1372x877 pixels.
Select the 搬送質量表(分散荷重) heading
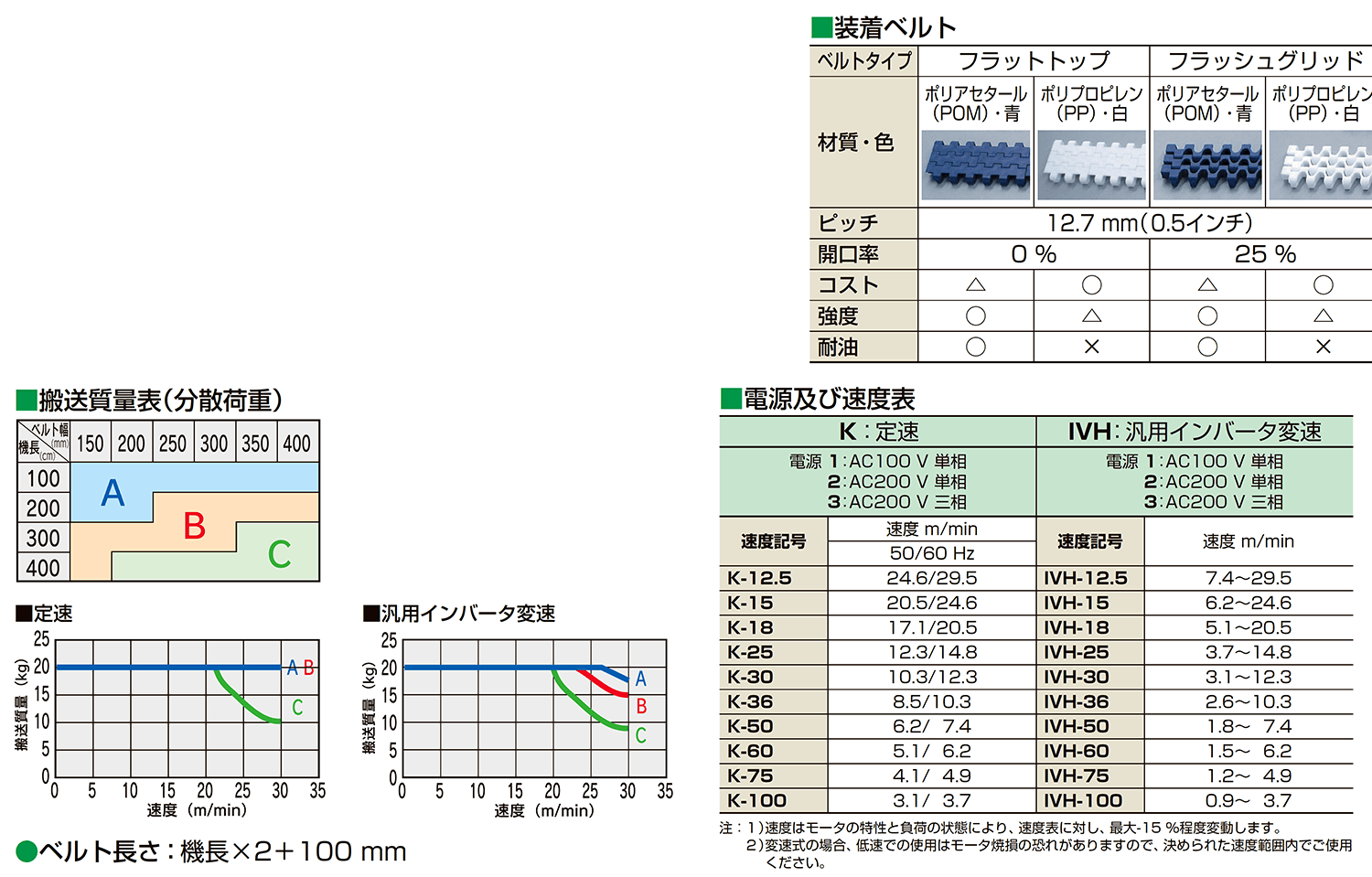pos(150,400)
